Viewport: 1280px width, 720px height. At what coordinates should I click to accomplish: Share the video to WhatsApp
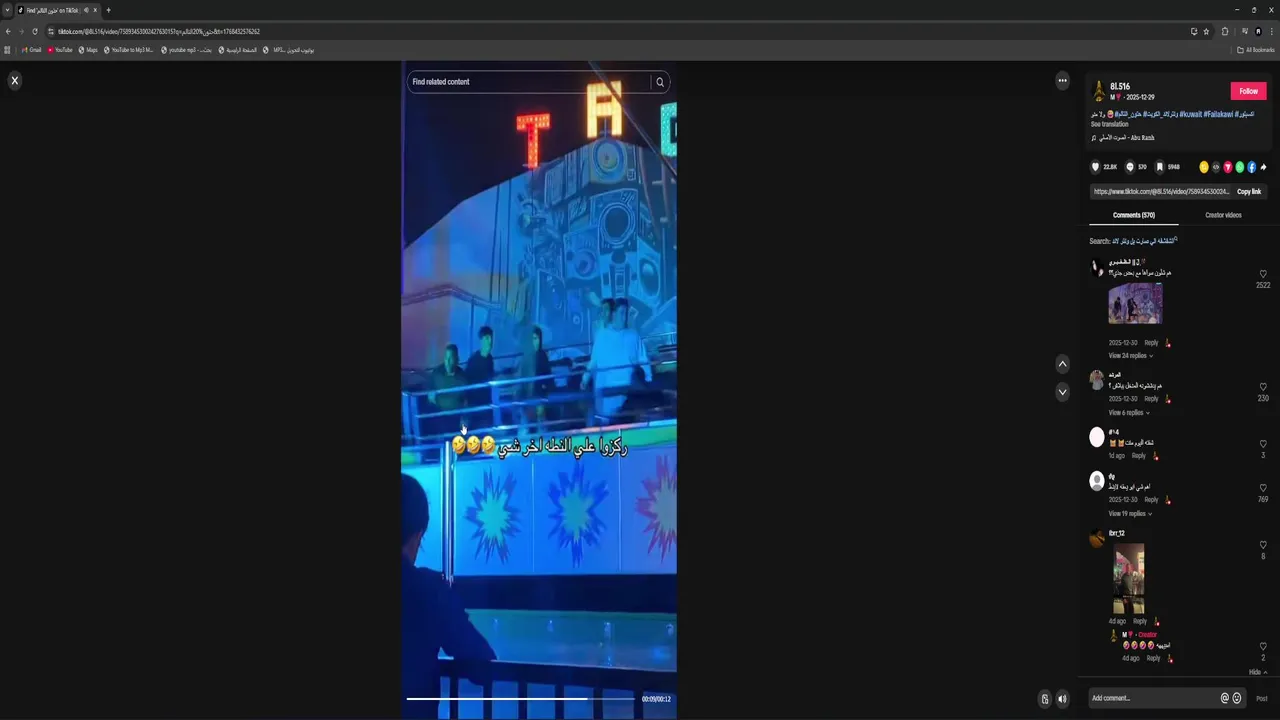click(1240, 167)
